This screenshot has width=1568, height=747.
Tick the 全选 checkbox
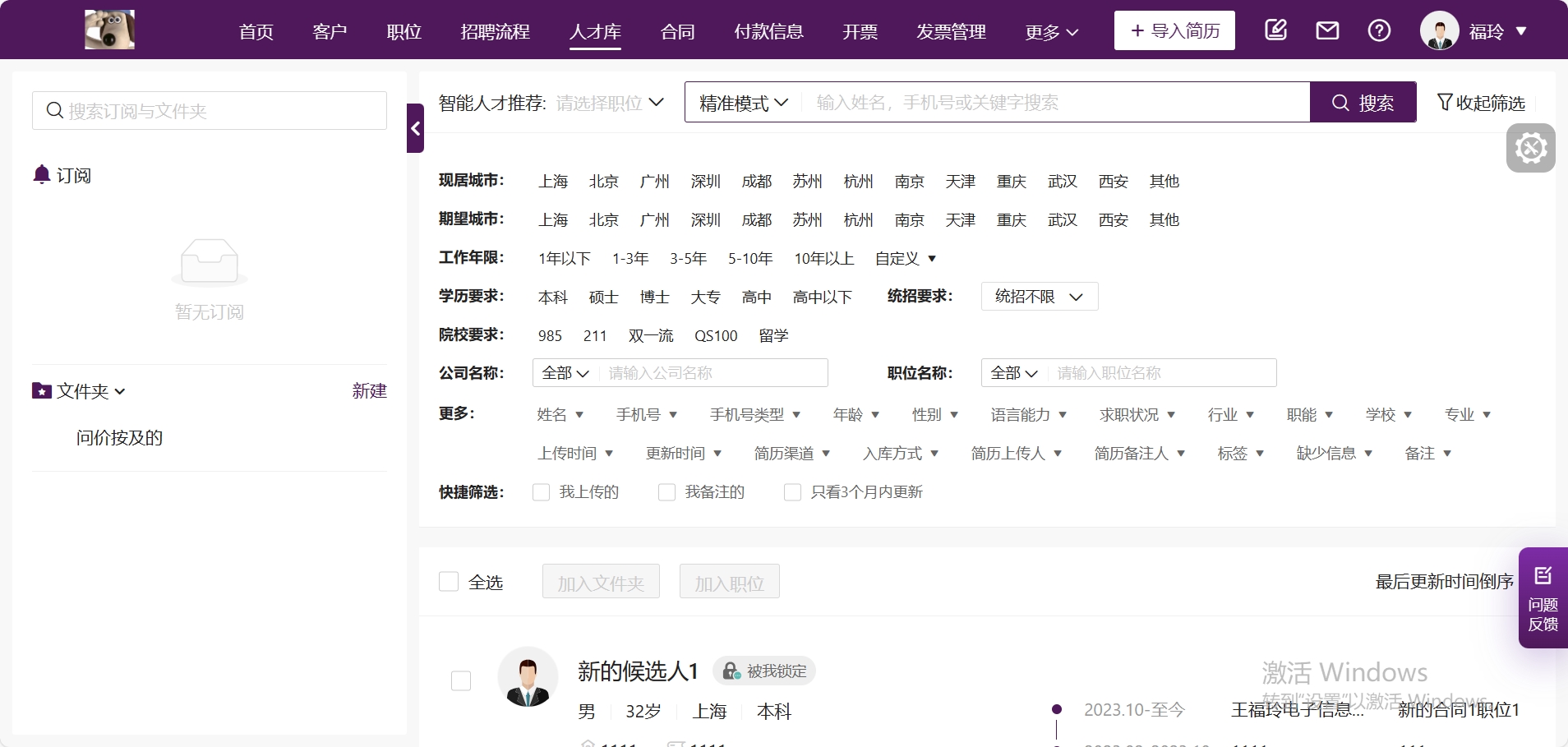coord(449,582)
